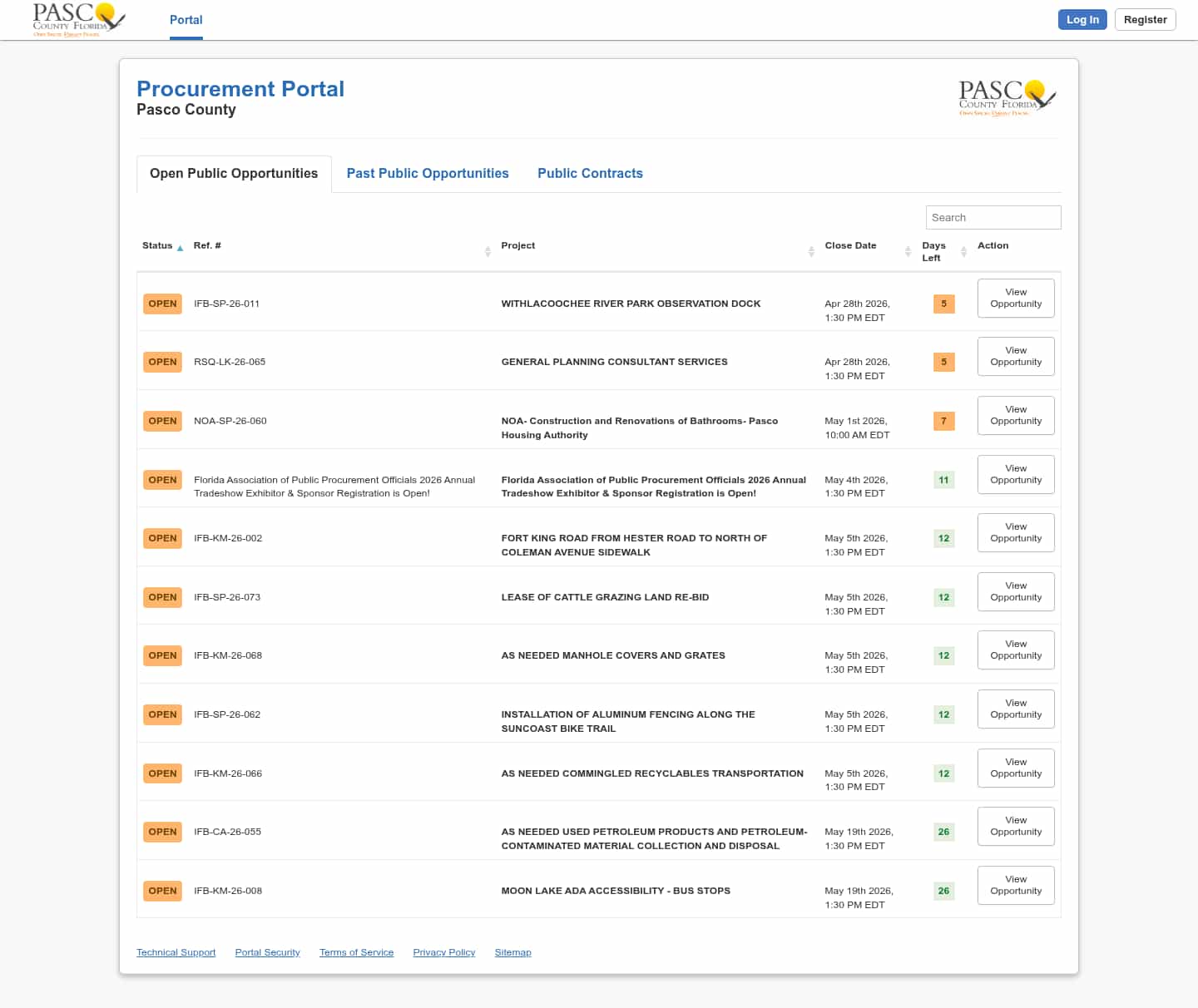Click the Pasco County logo in header
Screen dimensions: 1198x1008
coord(78,19)
